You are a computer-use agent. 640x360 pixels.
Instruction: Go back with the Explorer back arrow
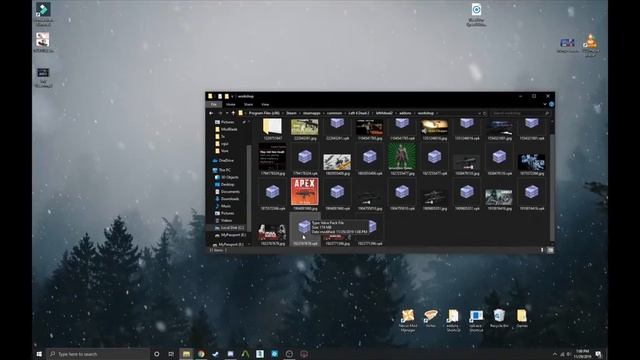tap(211, 113)
